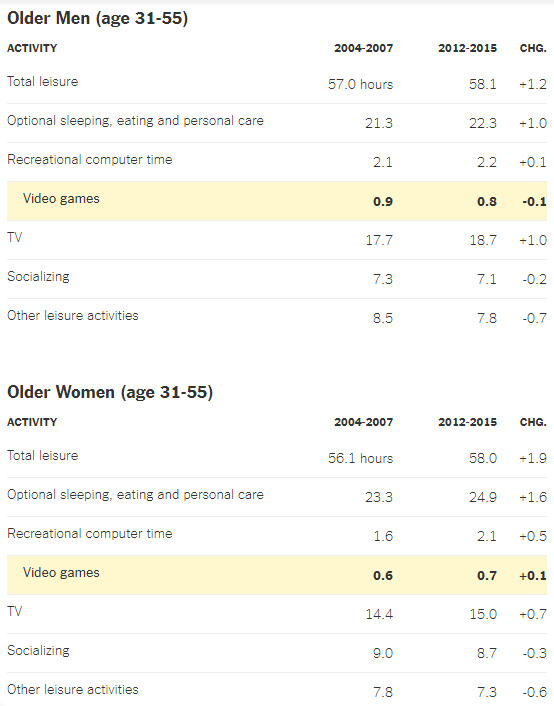This screenshot has width=554, height=706.
Task: Select the ACTIVITY header in Older Men table
Action: coord(32,48)
